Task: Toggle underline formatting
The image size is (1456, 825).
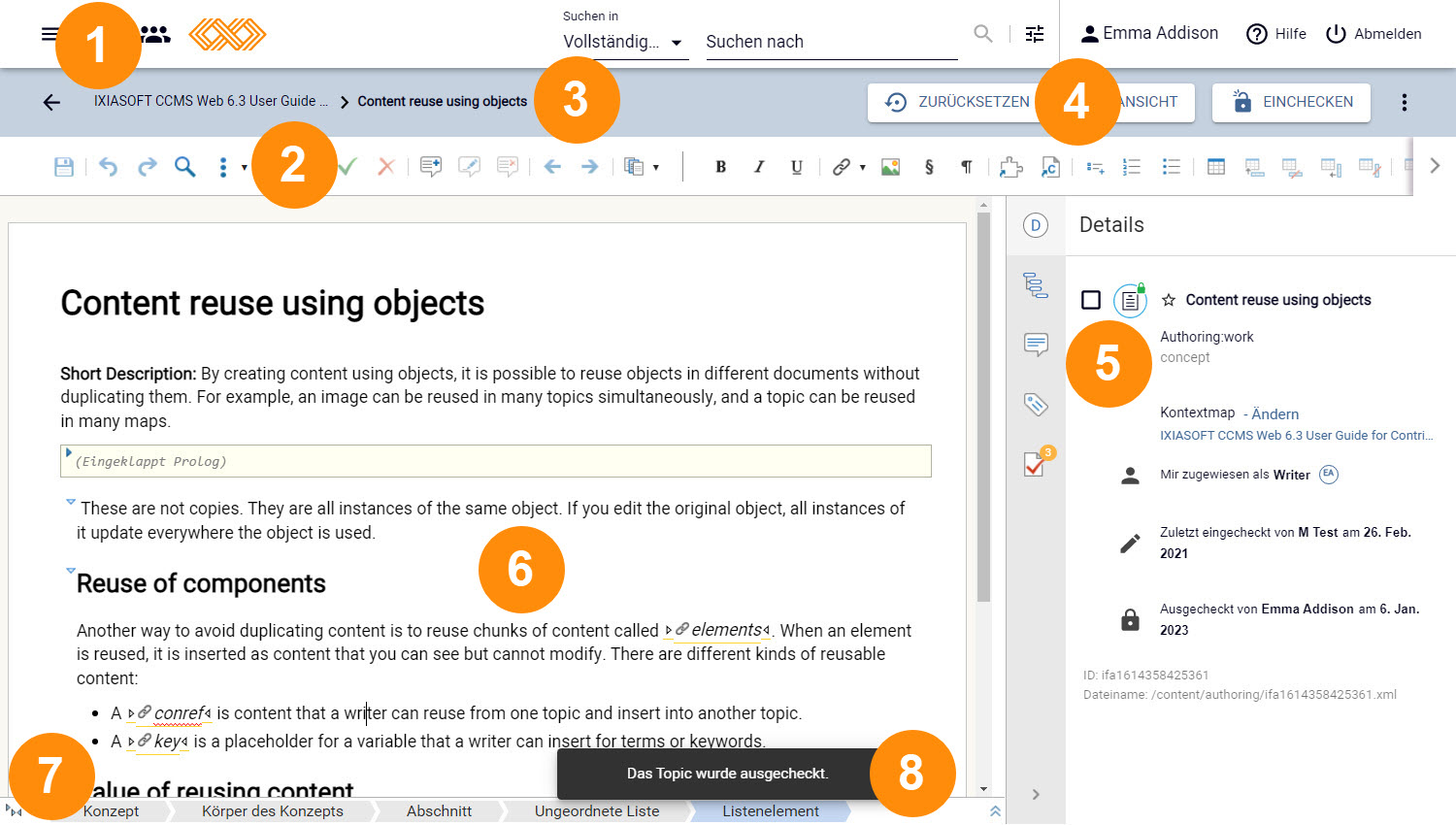Action: (796, 167)
